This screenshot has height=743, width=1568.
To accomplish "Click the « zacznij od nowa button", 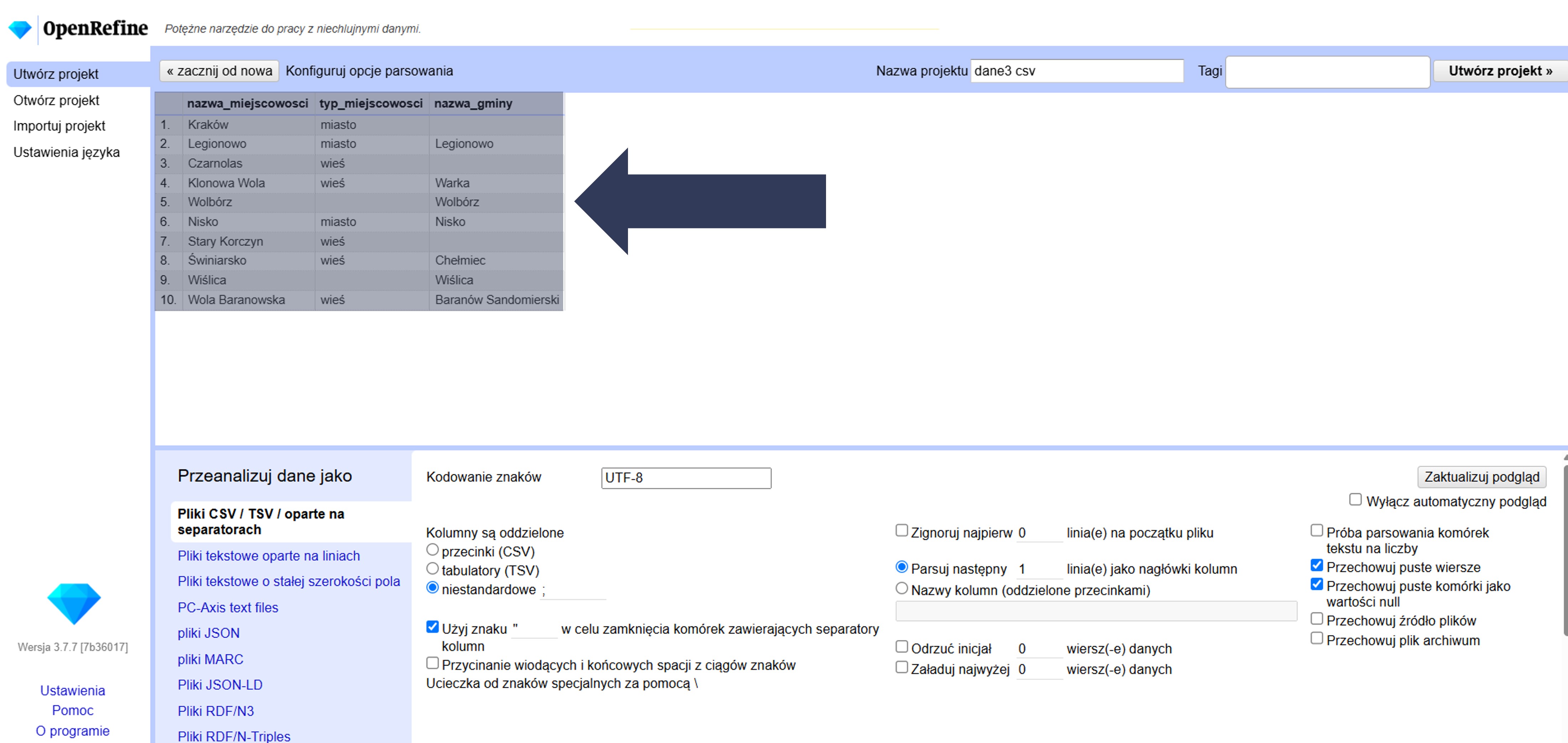I will coord(219,71).
